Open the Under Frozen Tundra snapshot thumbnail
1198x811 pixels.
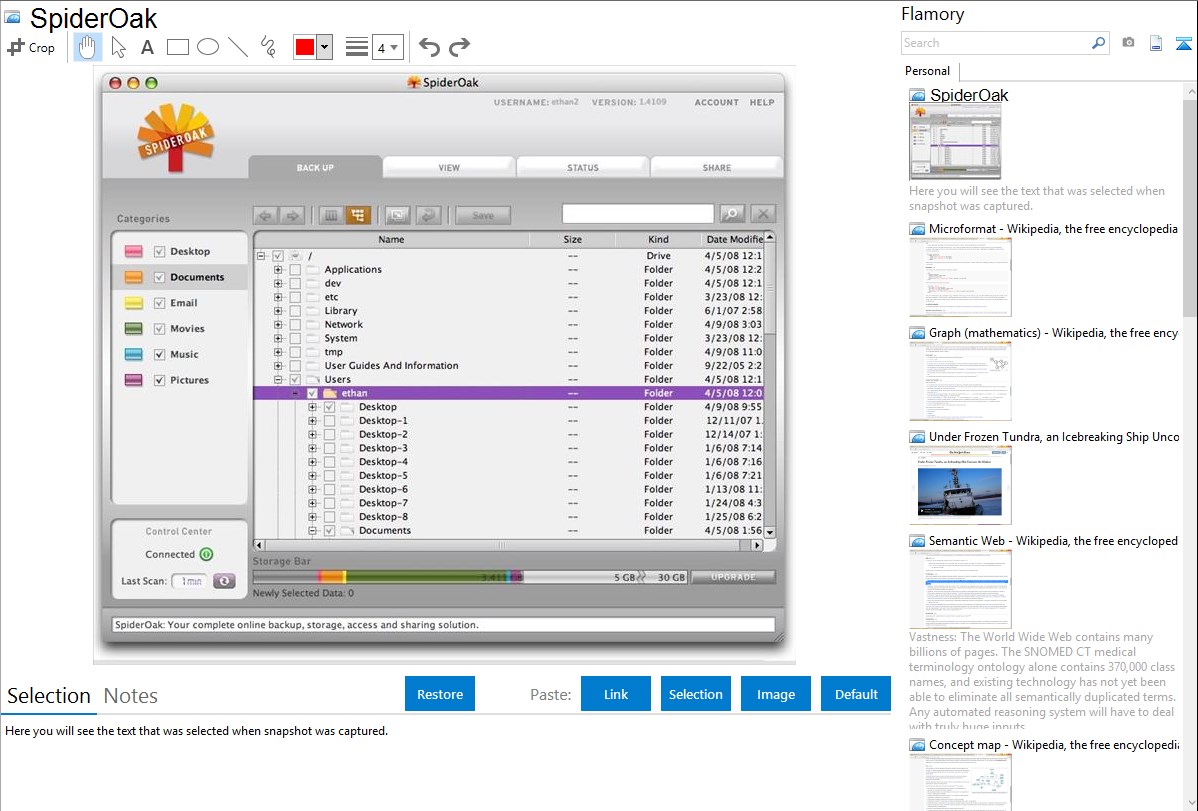[x=960, y=486]
